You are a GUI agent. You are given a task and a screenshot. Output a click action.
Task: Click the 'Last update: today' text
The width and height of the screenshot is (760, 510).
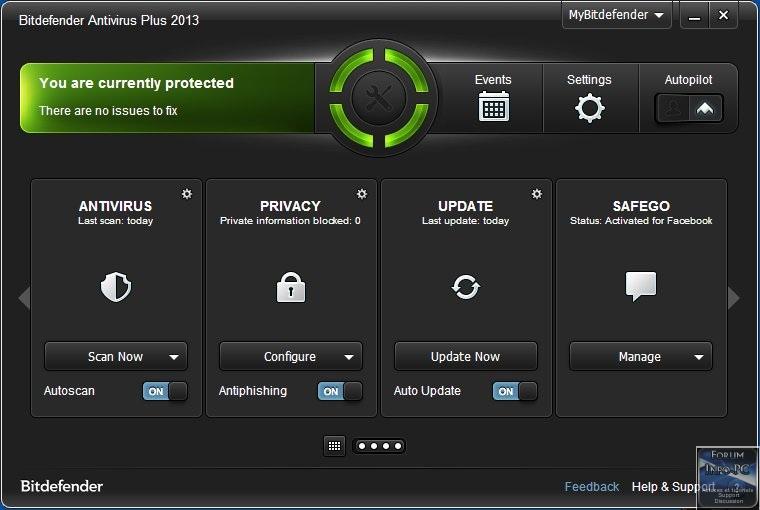click(465, 221)
